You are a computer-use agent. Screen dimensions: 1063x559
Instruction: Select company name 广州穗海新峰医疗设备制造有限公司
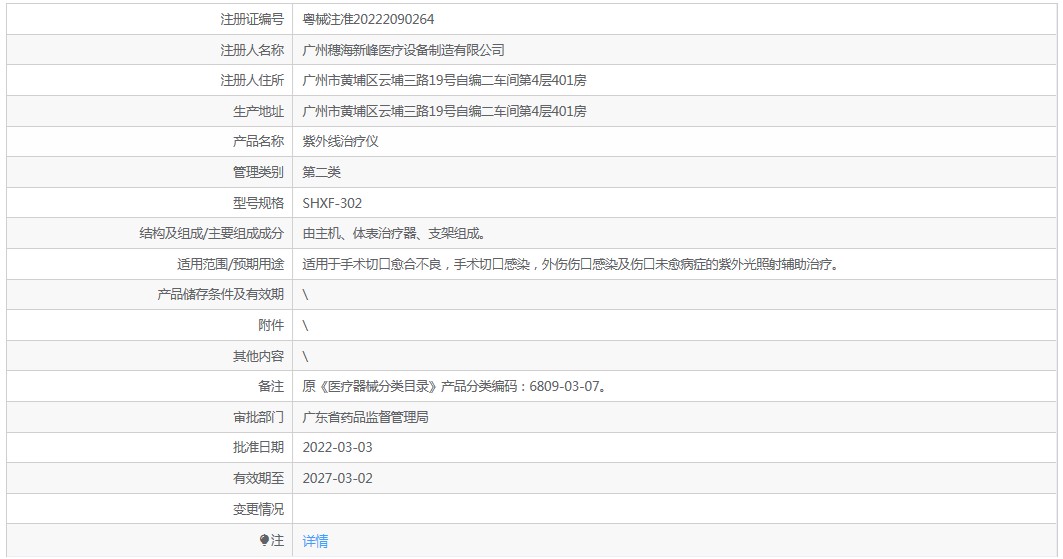(x=403, y=50)
